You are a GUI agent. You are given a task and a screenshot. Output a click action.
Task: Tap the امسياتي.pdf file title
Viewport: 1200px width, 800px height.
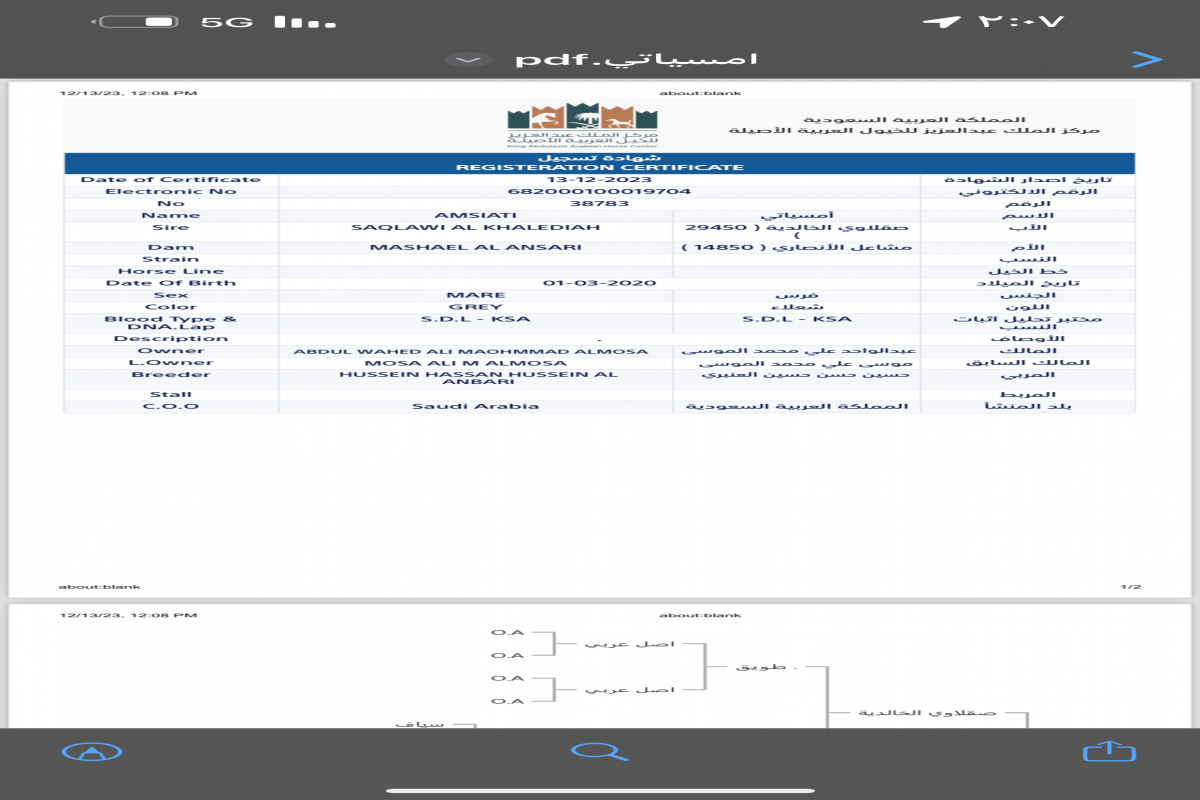coord(636,59)
